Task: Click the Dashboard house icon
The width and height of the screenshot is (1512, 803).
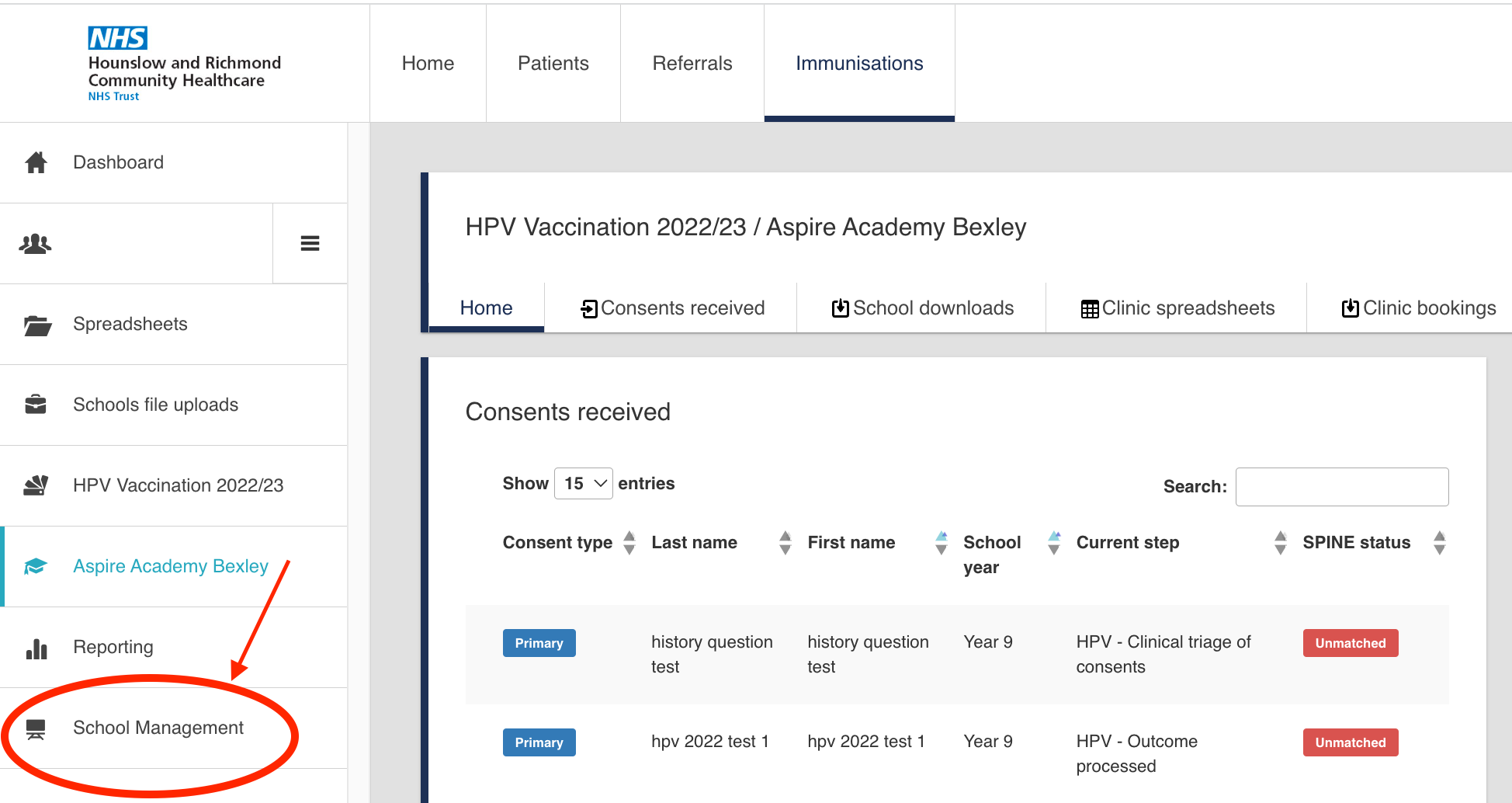Action: (x=36, y=162)
